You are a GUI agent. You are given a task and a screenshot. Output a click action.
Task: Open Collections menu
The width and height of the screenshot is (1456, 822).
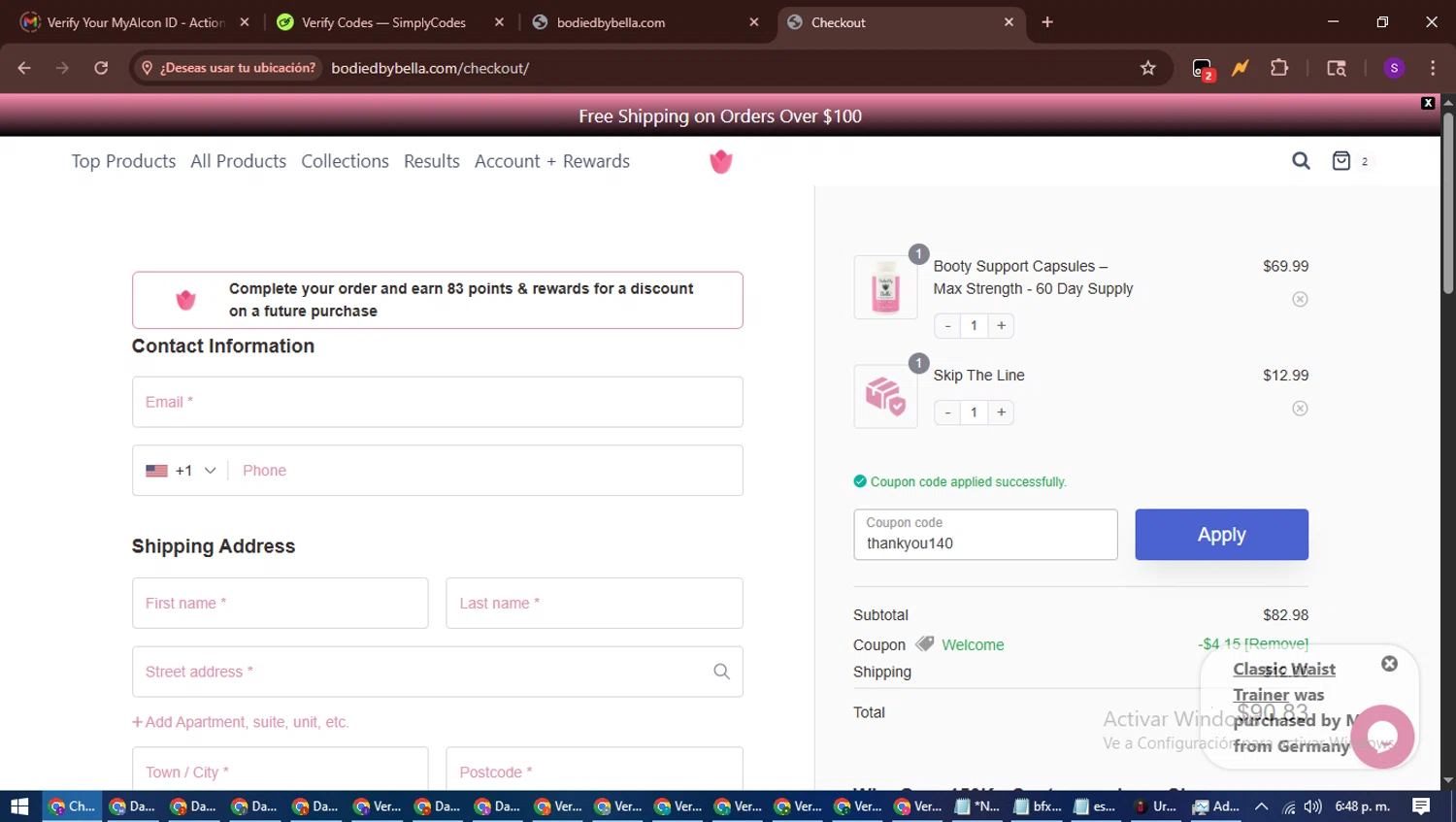pos(345,161)
